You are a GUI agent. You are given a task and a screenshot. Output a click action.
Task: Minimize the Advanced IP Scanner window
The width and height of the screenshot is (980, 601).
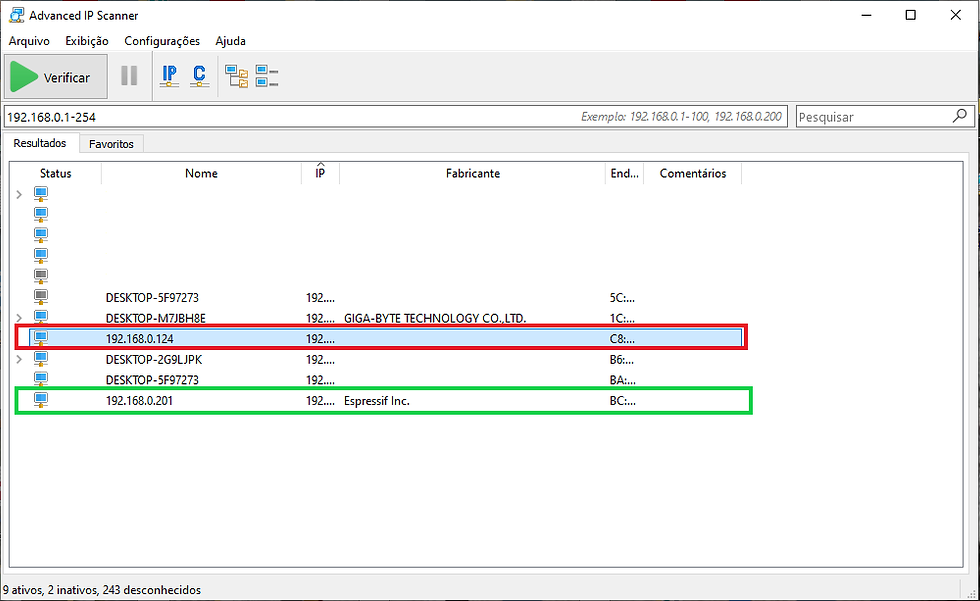(866, 15)
